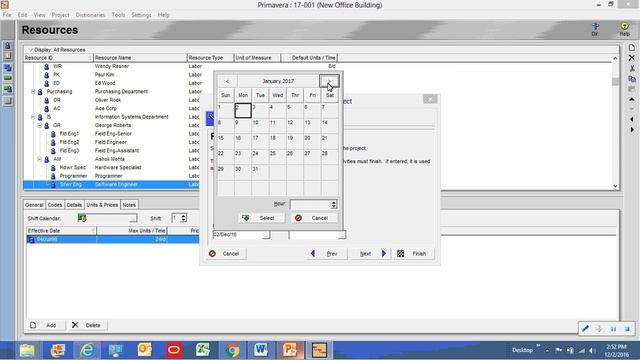The width and height of the screenshot is (640, 360).
Task: Open the Project menu
Action: (60, 15)
